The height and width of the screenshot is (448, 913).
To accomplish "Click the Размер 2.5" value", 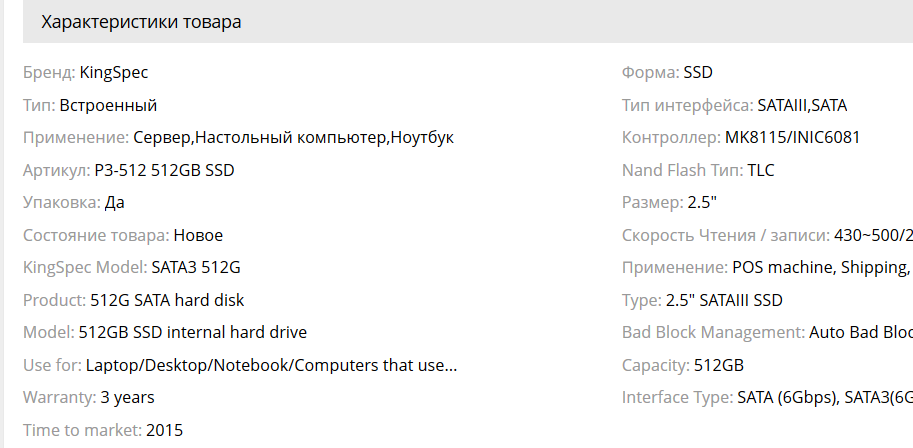I will point(702,203).
